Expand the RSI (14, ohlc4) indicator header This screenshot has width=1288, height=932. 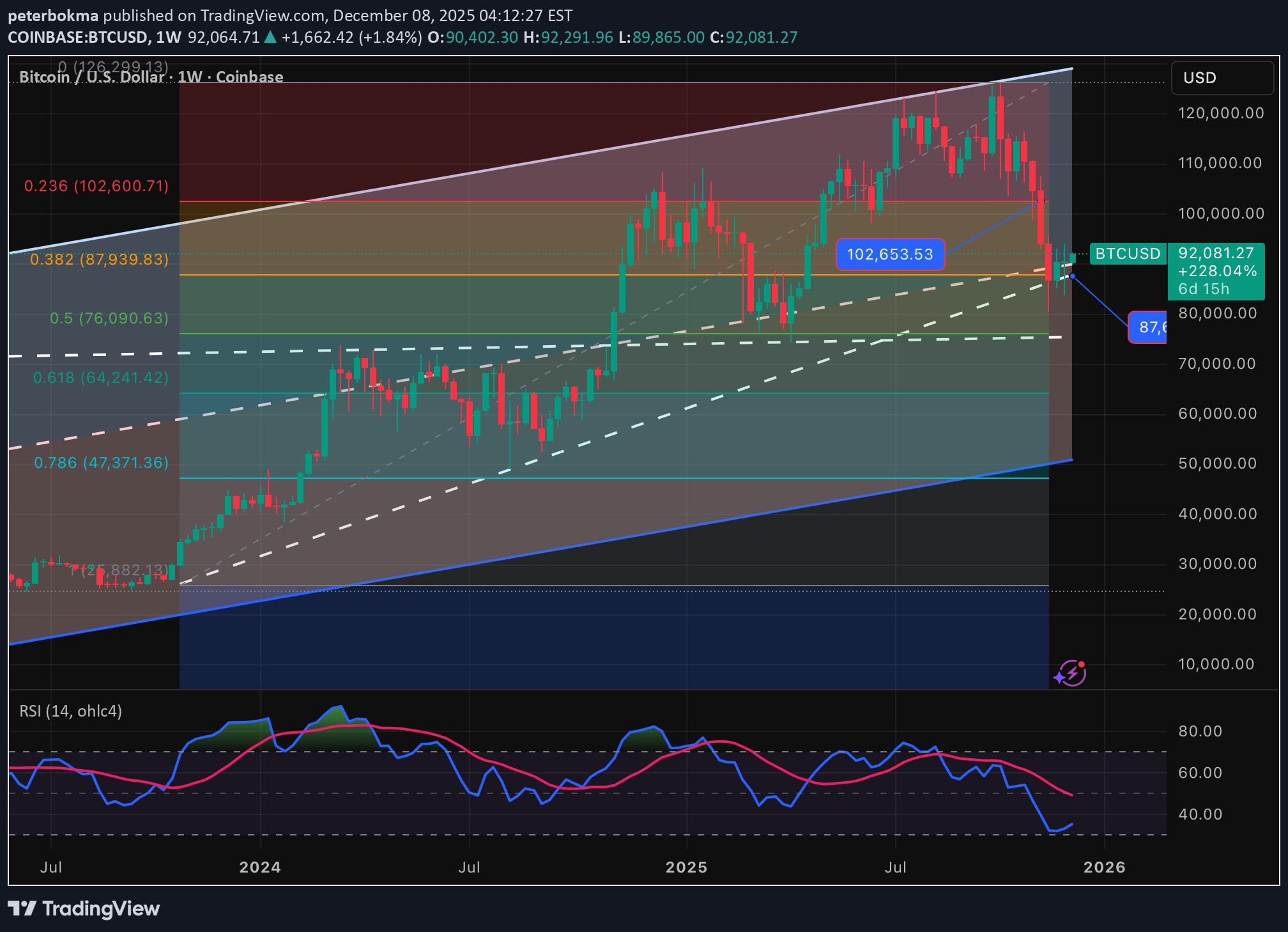click(x=70, y=711)
